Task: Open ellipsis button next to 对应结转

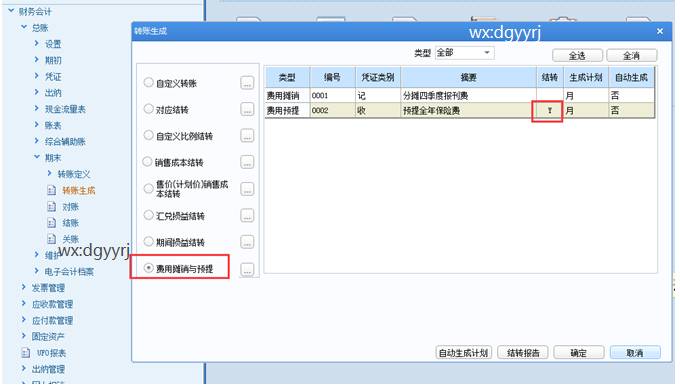Action: point(247,110)
